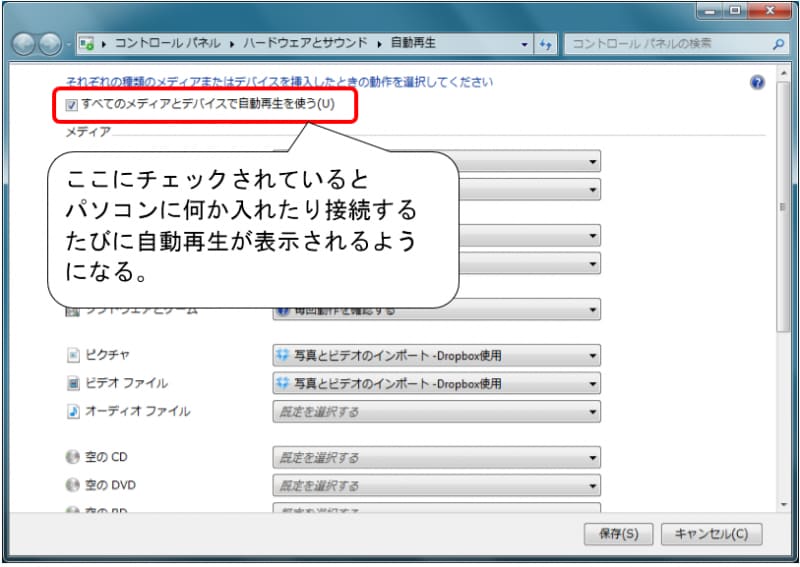Open the second media dropdown arrow under メディア
This screenshot has height=567, width=800.
(x=592, y=190)
